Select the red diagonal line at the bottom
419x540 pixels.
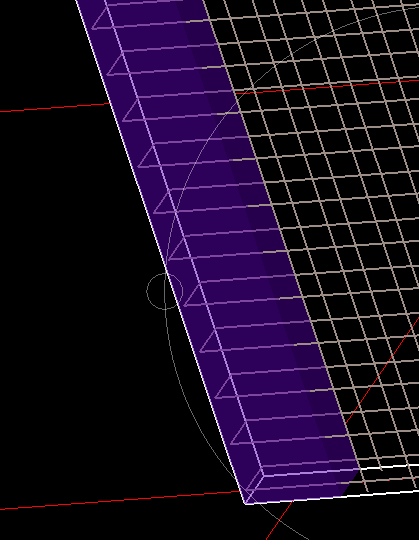pyautogui.click(x=279, y=521)
